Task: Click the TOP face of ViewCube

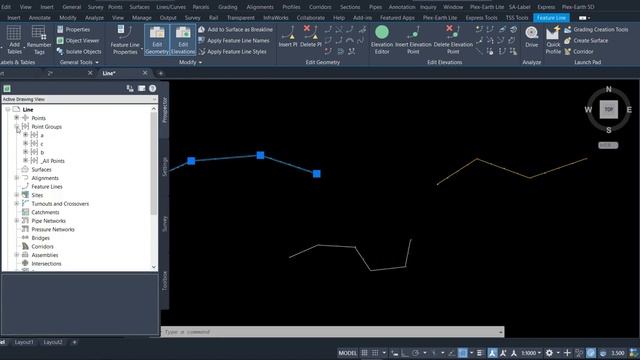Action: point(608,109)
